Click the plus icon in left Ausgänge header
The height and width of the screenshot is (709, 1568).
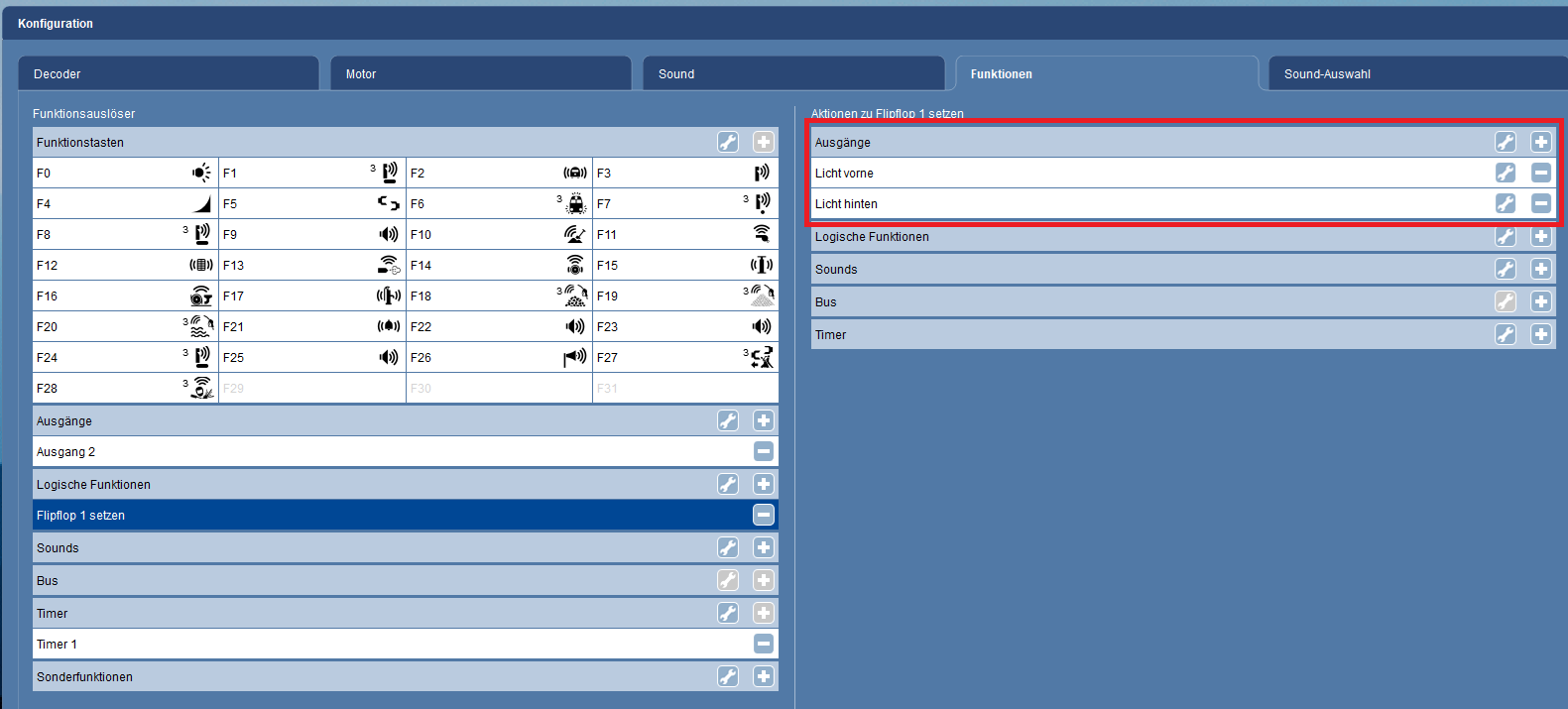[763, 420]
